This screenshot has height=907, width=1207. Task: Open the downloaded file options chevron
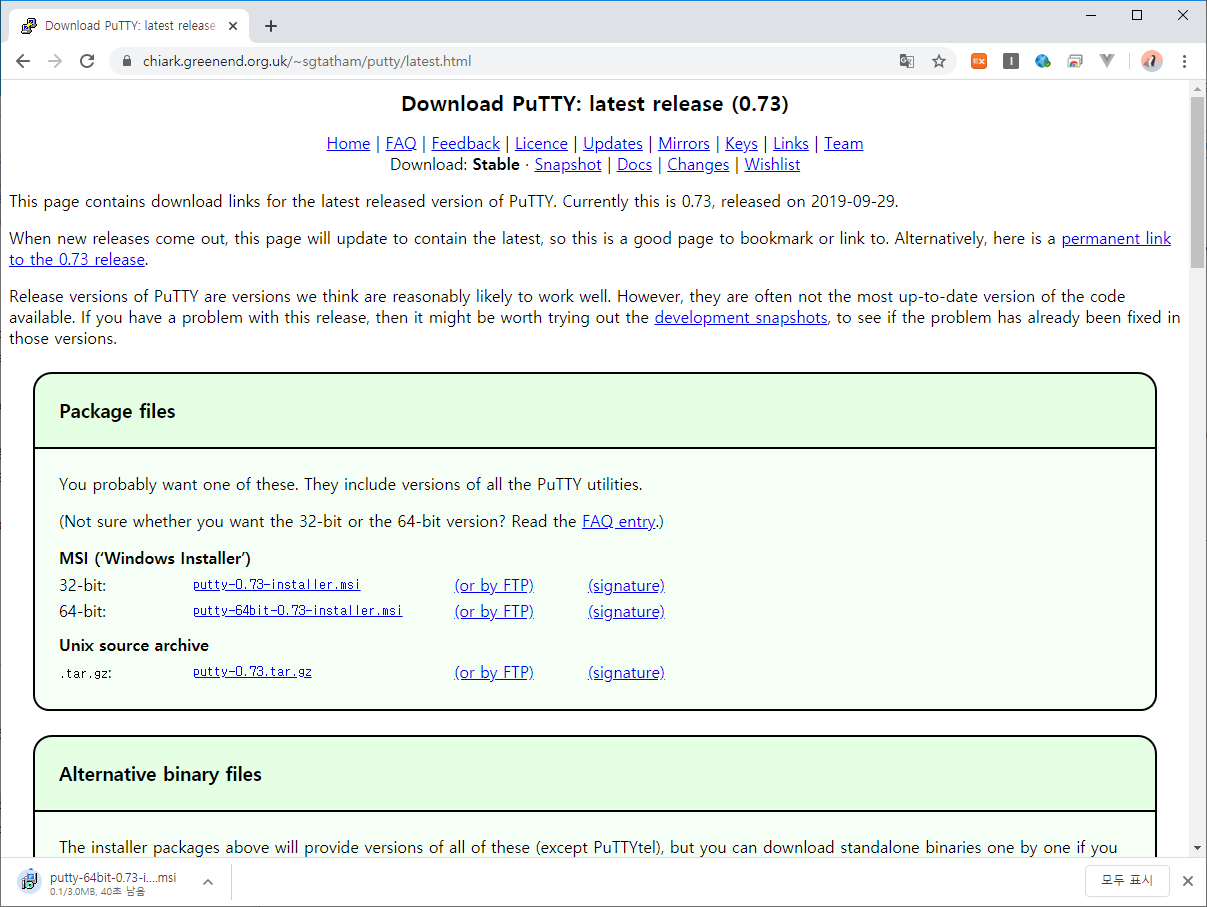tap(208, 881)
